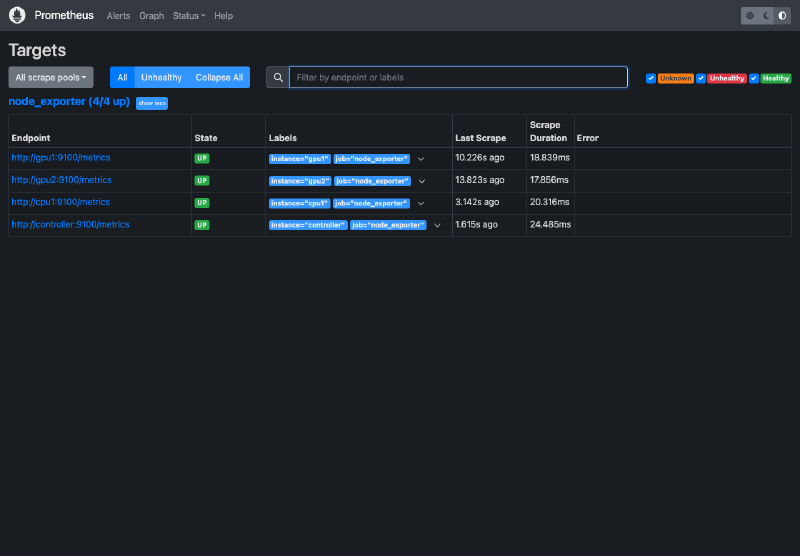Go to Prometheus home title
This screenshot has height=556, width=800.
tap(64, 15)
